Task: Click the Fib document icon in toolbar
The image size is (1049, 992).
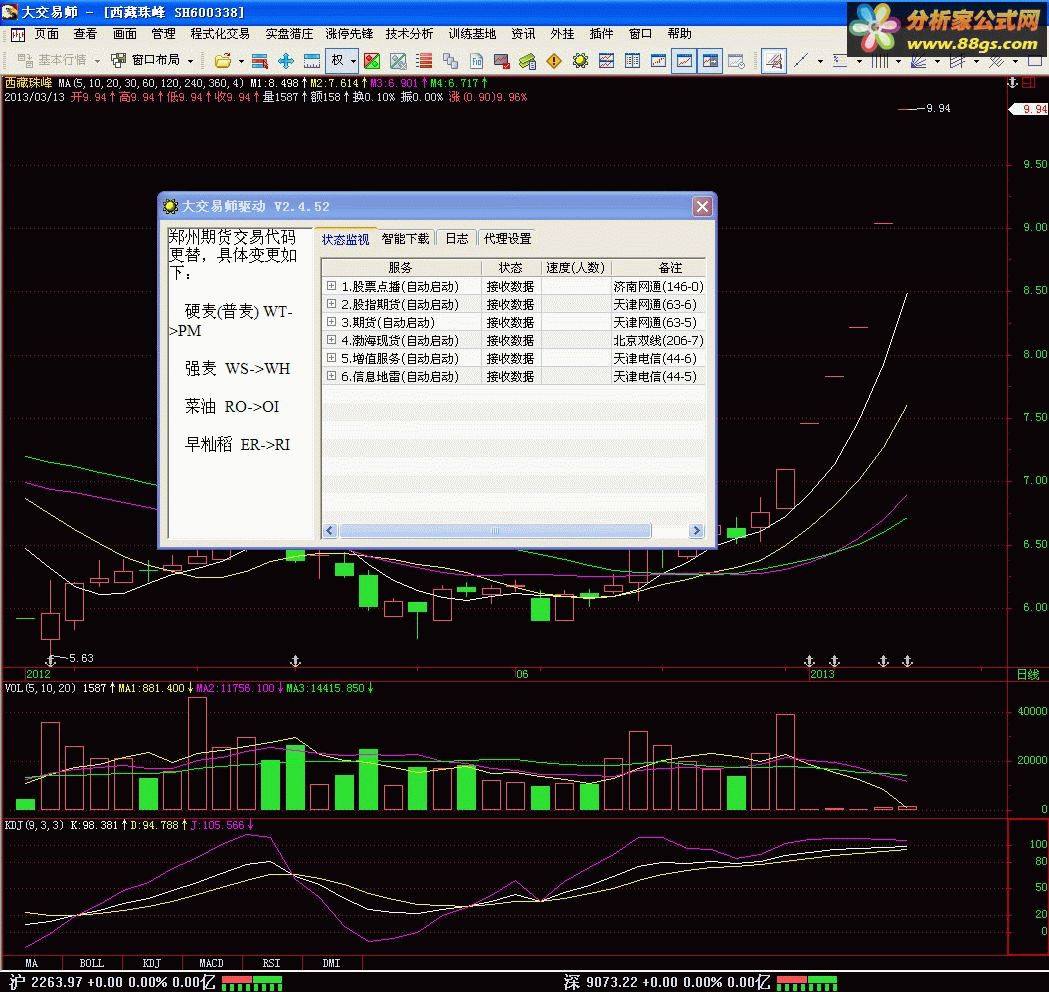Action: point(476,61)
